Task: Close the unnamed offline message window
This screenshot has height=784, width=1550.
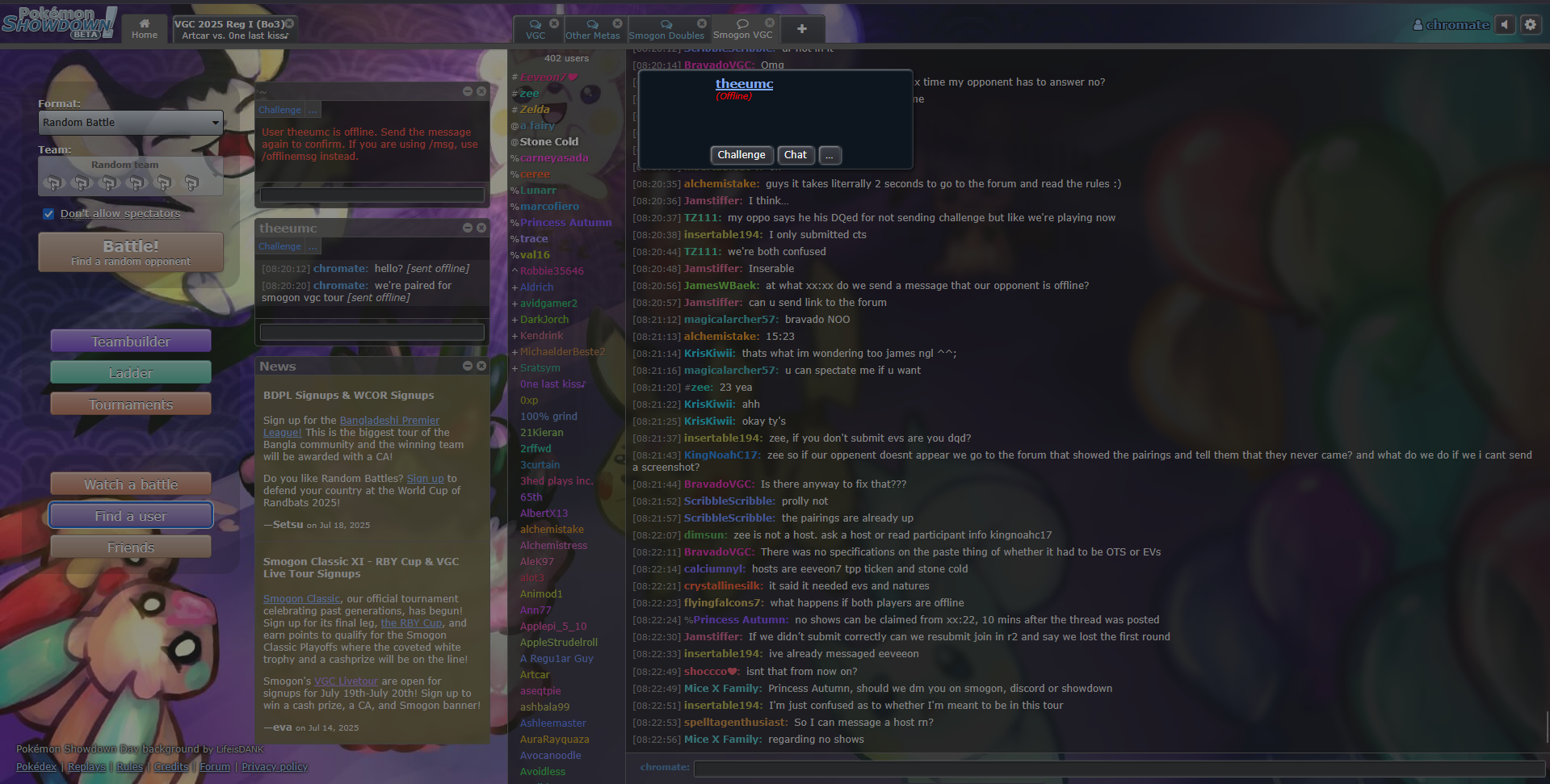Action: tap(481, 91)
